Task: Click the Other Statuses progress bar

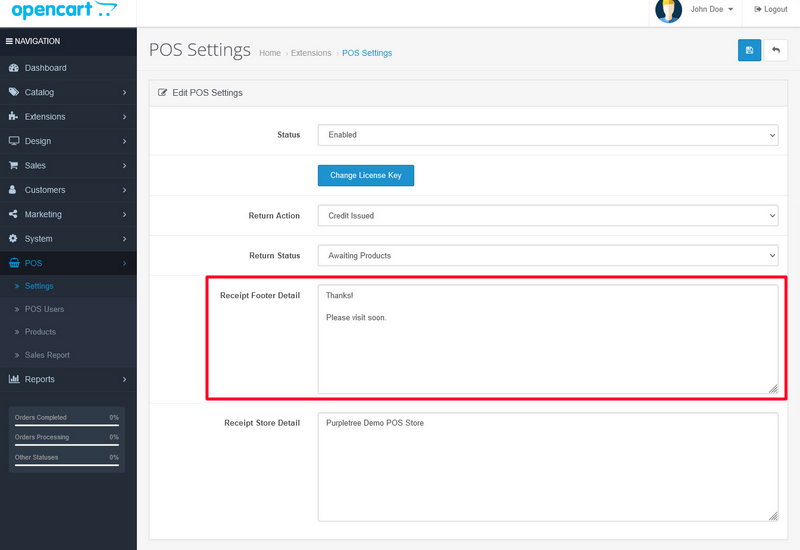Action: tap(67, 465)
